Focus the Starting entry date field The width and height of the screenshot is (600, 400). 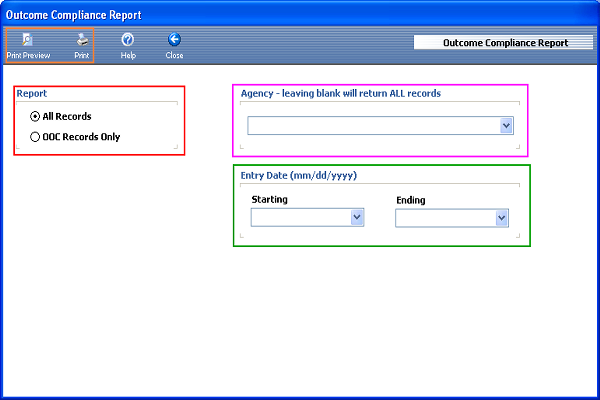coord(299,217)
